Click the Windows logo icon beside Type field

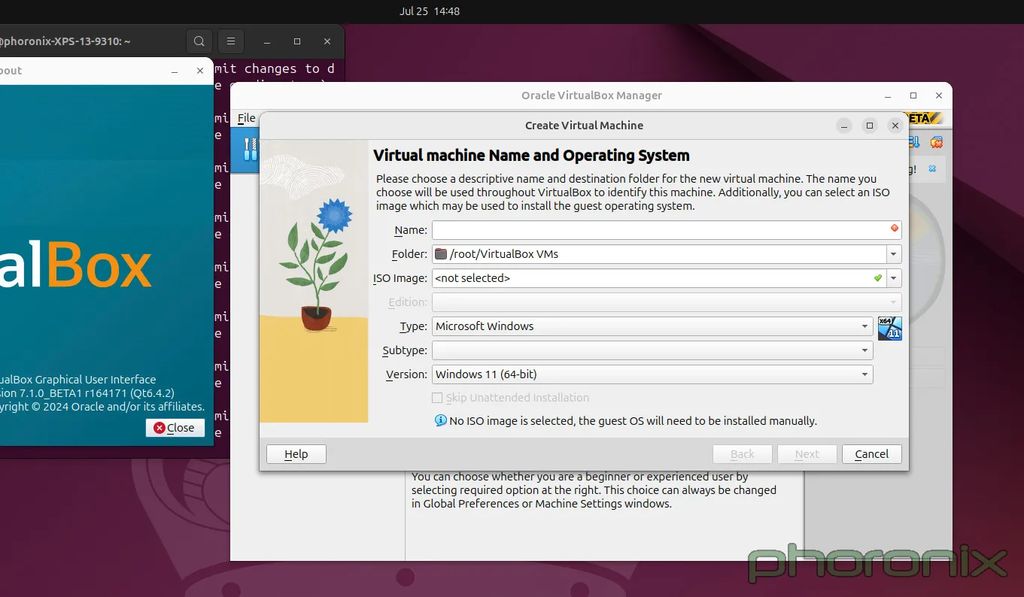tap(889, 327)
